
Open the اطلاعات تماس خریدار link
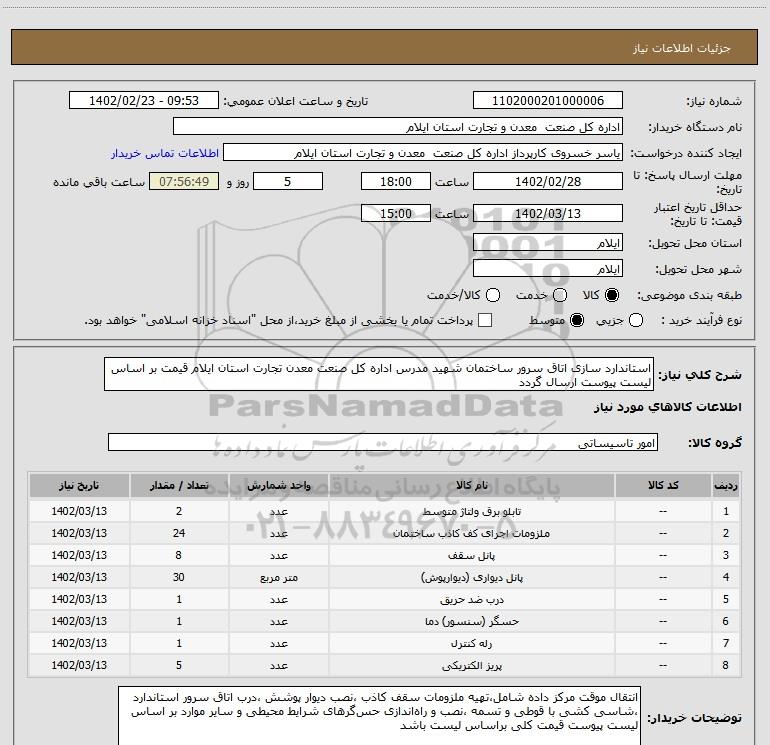[165, 153]
